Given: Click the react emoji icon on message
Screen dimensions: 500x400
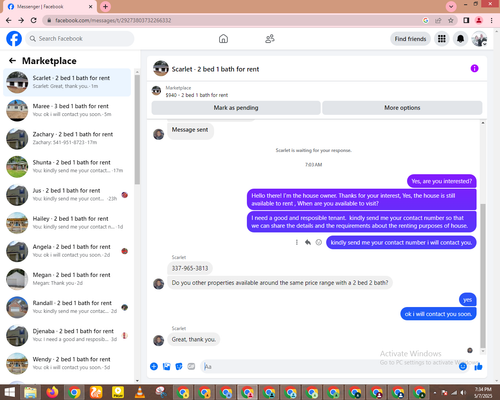Looking at the screenshot, I should 319,242.
